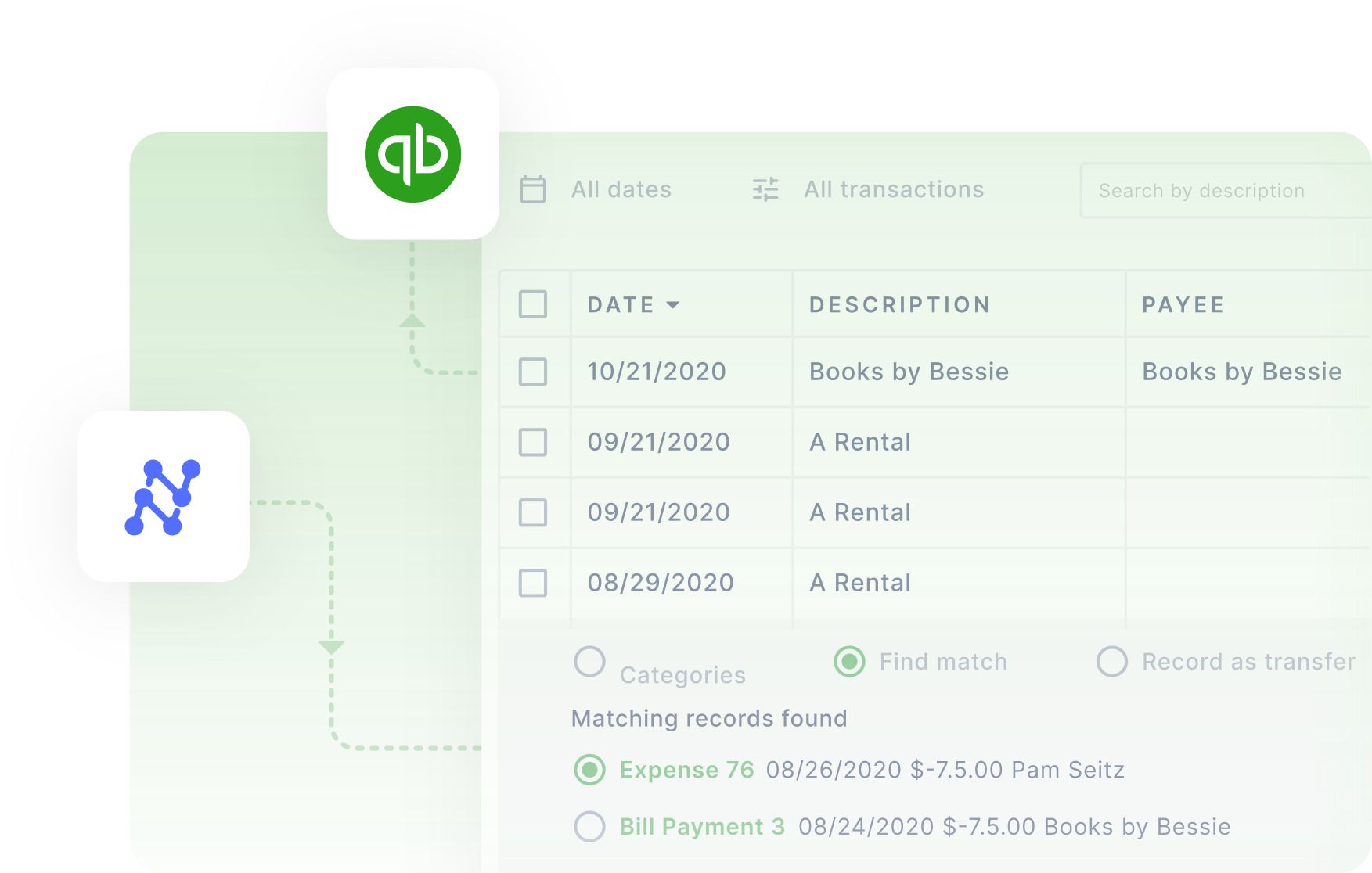Open the All transactions filter
This screenshot has height=873, width=1372.
[893, 189]
